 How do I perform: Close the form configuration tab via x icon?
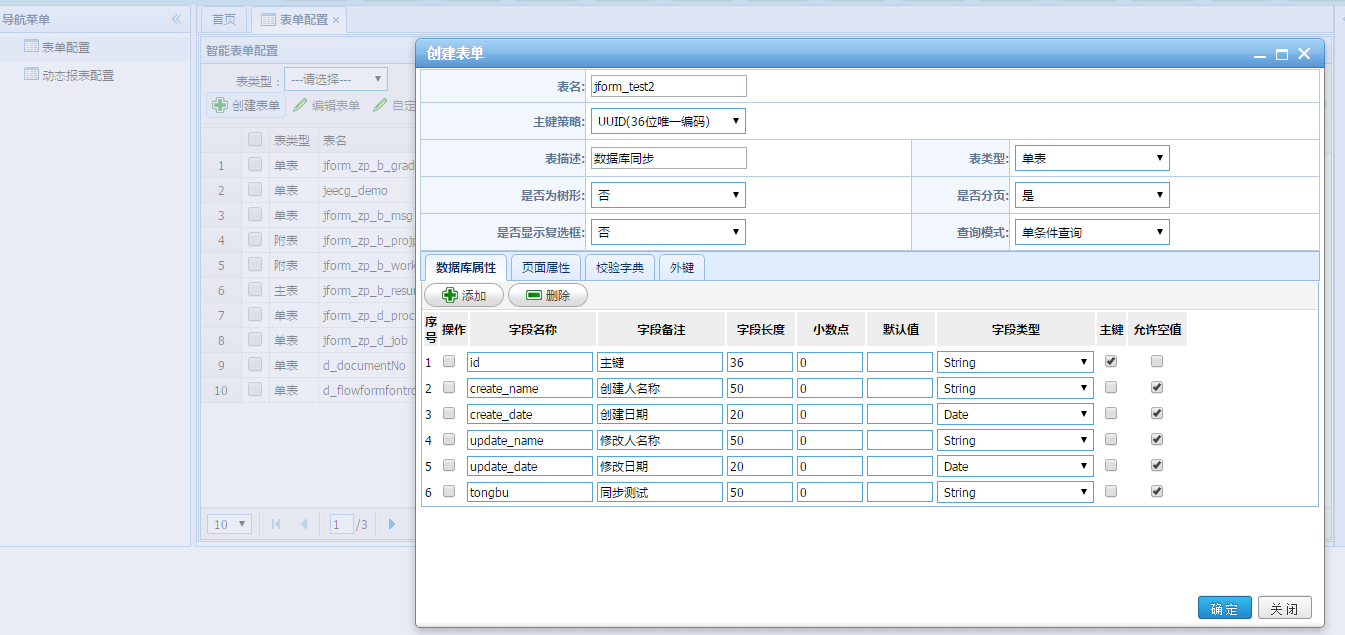[336, 20]
